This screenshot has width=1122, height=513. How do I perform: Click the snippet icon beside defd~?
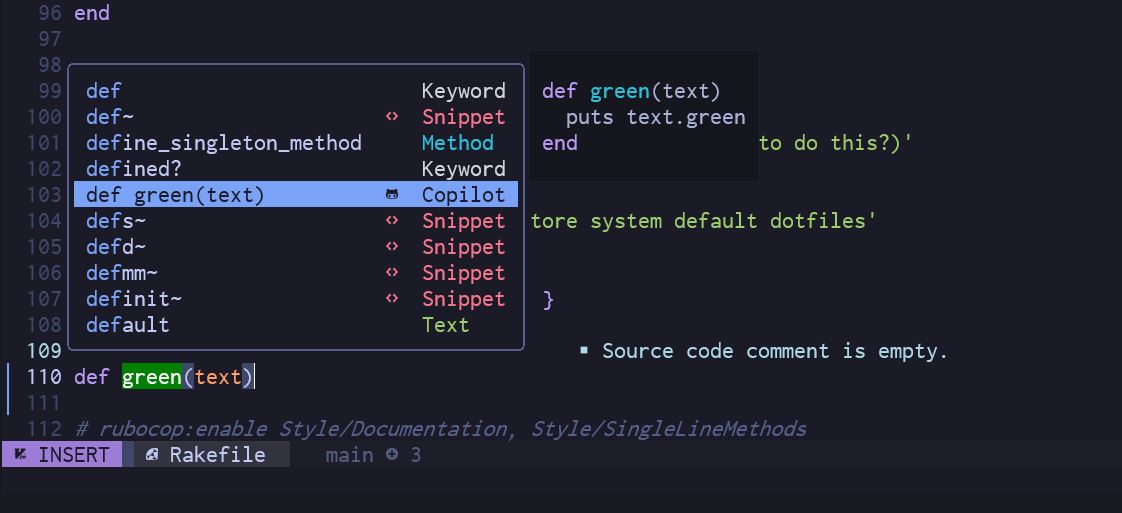(x=392, y=247)
